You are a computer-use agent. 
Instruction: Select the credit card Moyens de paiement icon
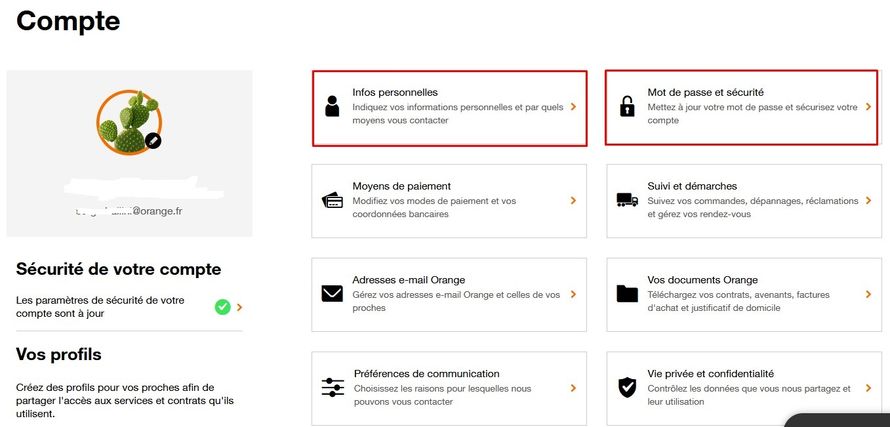point(332,200)
